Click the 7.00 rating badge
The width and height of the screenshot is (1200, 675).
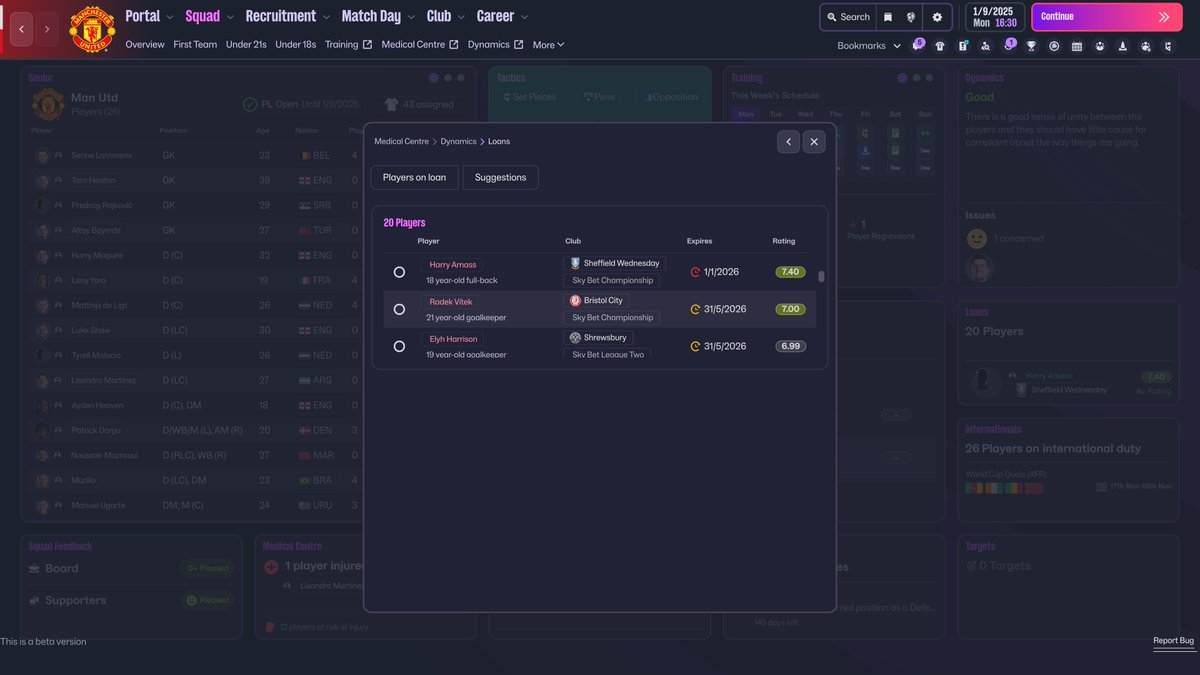coord(790,309)
